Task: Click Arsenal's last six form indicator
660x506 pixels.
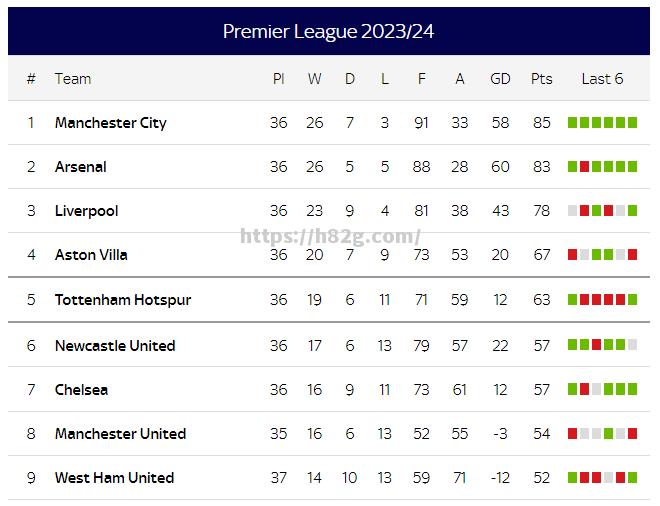Action: pyautogui.click(x=602, y=167)
